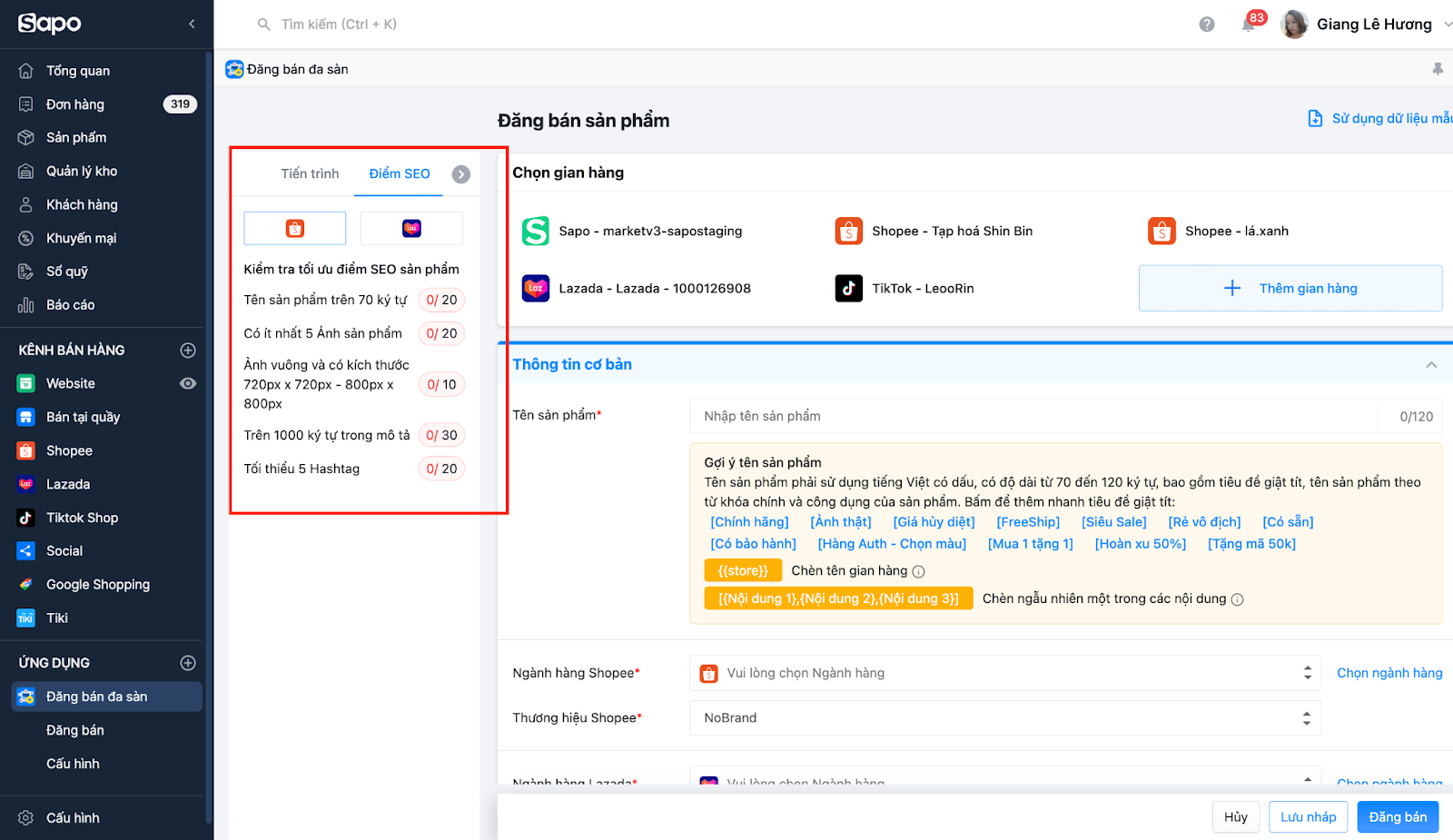Toggle Website visibility eye icon

188,384
